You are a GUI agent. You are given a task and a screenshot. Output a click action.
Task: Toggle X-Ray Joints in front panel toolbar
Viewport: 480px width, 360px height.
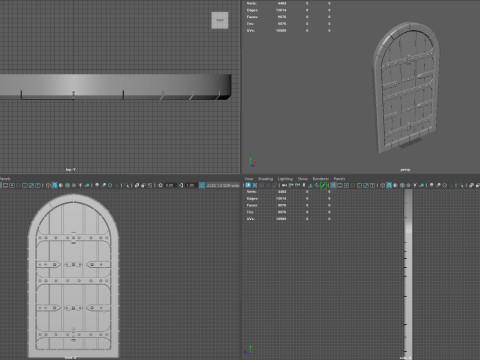tap(150, 185)
